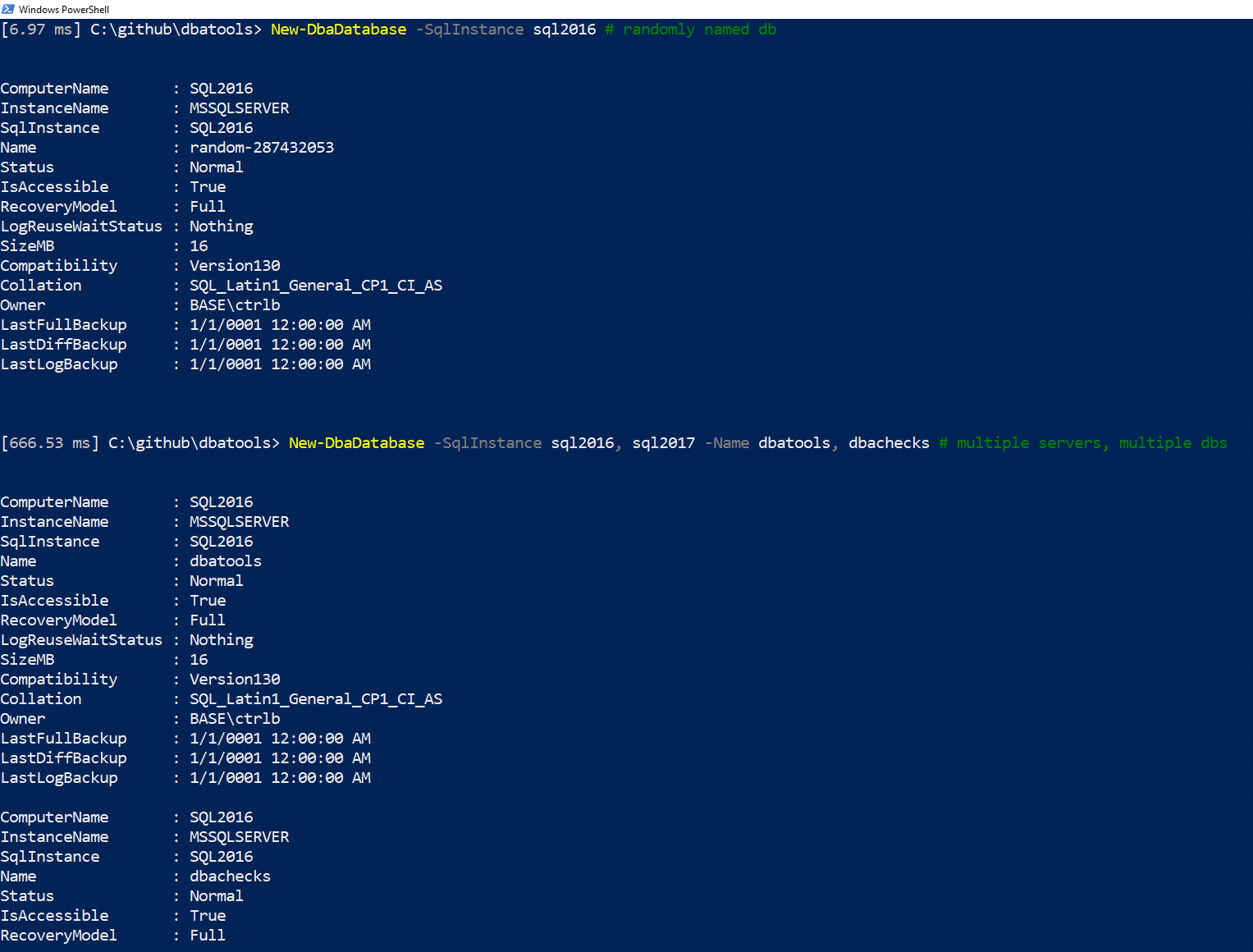Click second 'SQL_Latin1_General_CP1_CI_AS' collation value
The image size is (1253, 952).
(x=316, y=699)
